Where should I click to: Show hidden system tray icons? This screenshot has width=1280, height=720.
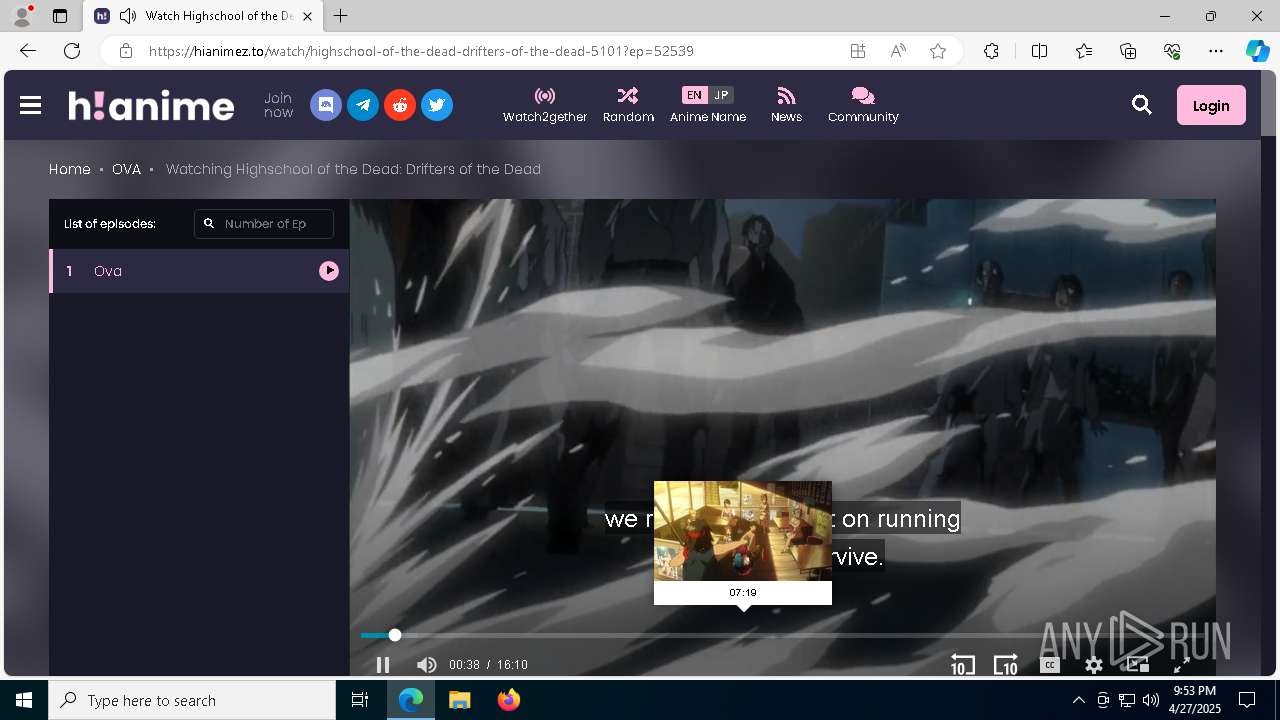tap(1078, 700)
